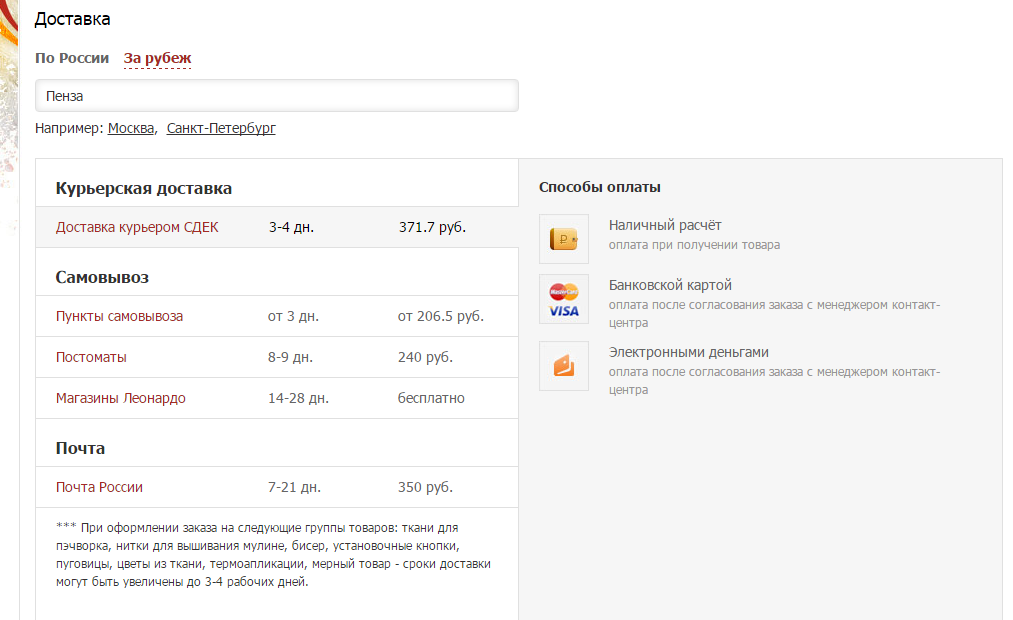Click the Способы оплаты panel heading
Image resolution: width=1013 pixels, height=620 pixels.
[599, 187]
